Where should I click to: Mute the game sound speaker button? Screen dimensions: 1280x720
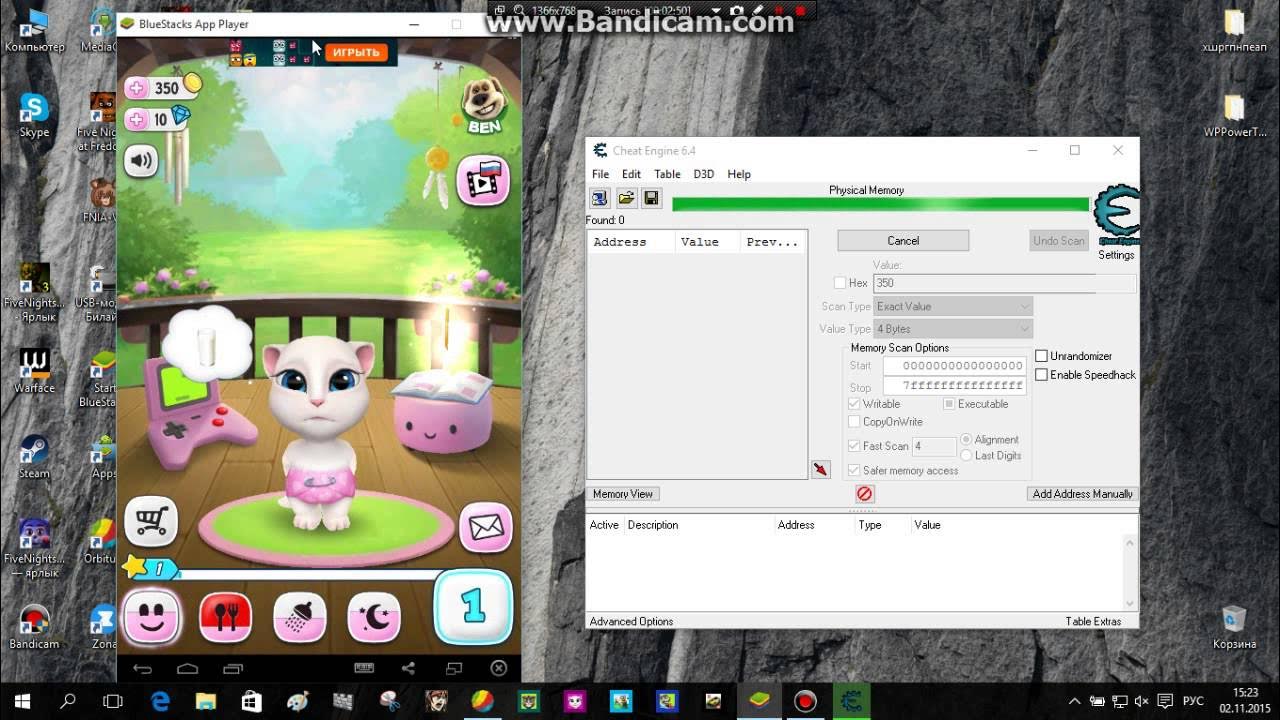tap(141, 160)
